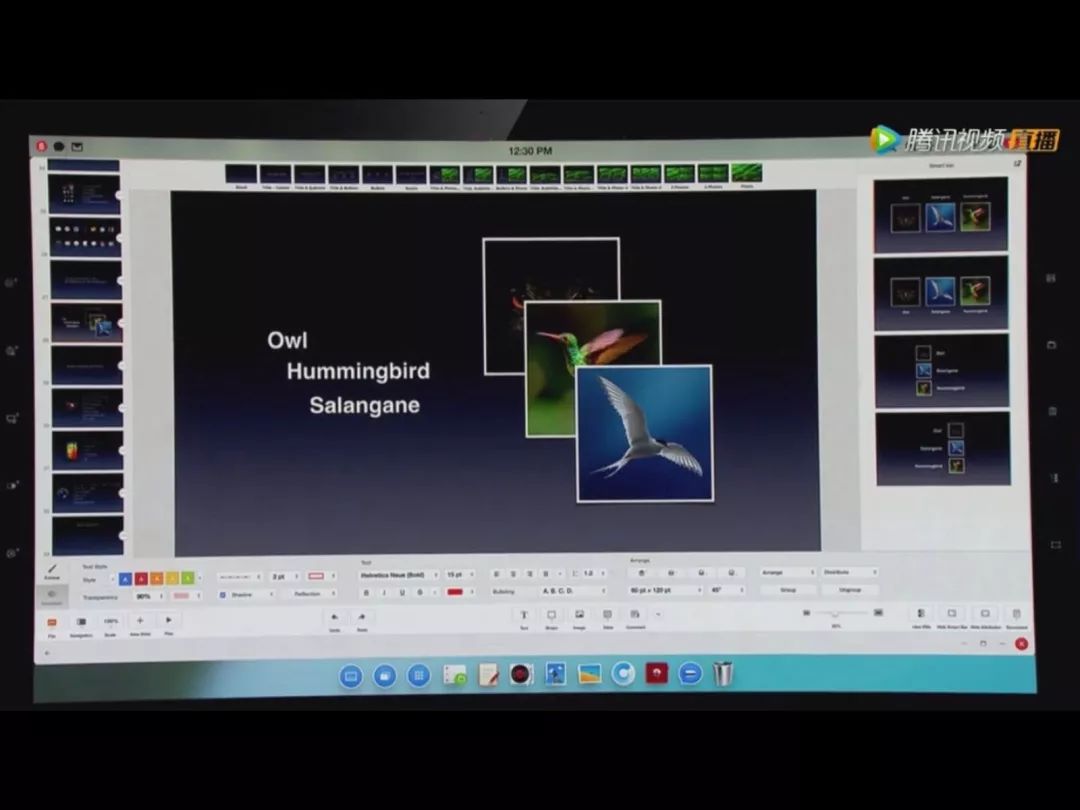Toggle Italic text formatting

coord(384,592)
